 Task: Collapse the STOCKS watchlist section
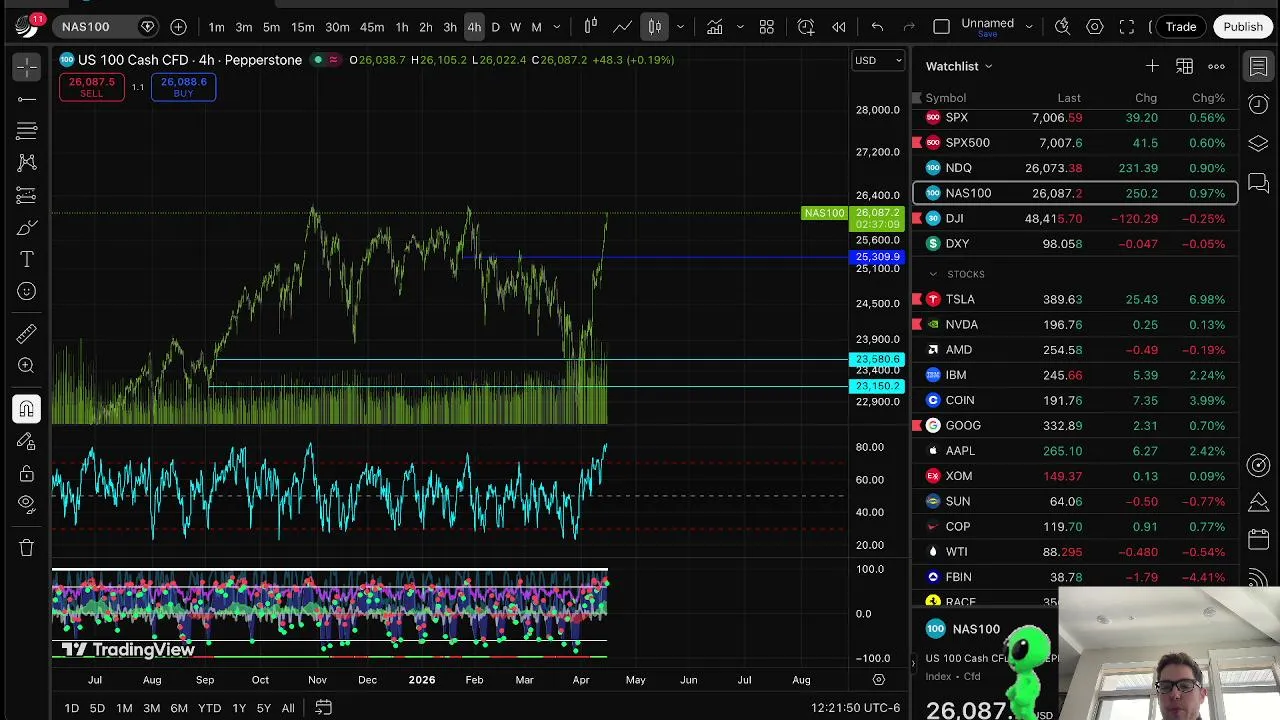[x=933, y=274]
